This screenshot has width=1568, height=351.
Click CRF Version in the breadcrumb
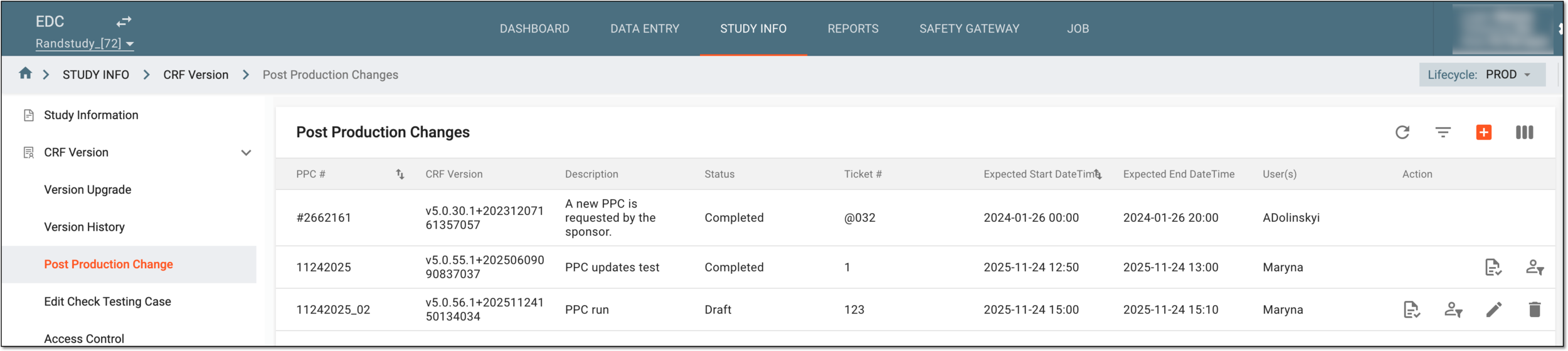[x=196, y=75]
